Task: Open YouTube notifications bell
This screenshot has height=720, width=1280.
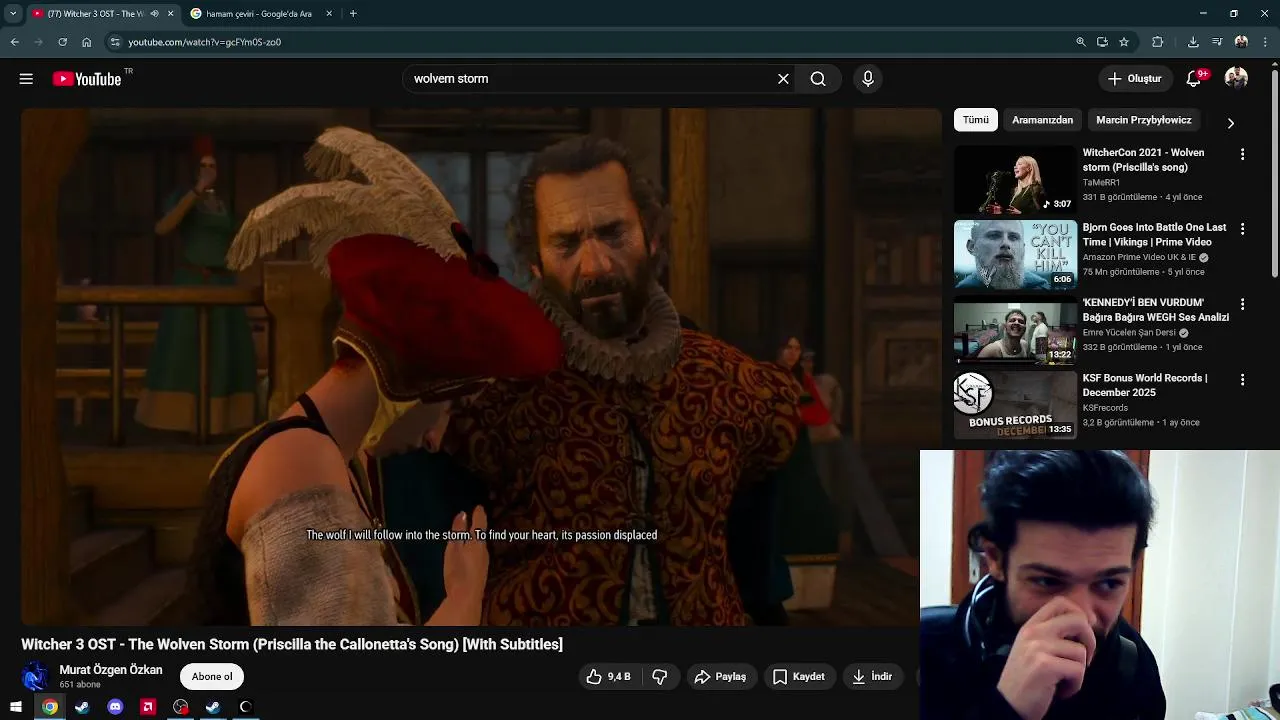Action: click(x=1193, y=79)
